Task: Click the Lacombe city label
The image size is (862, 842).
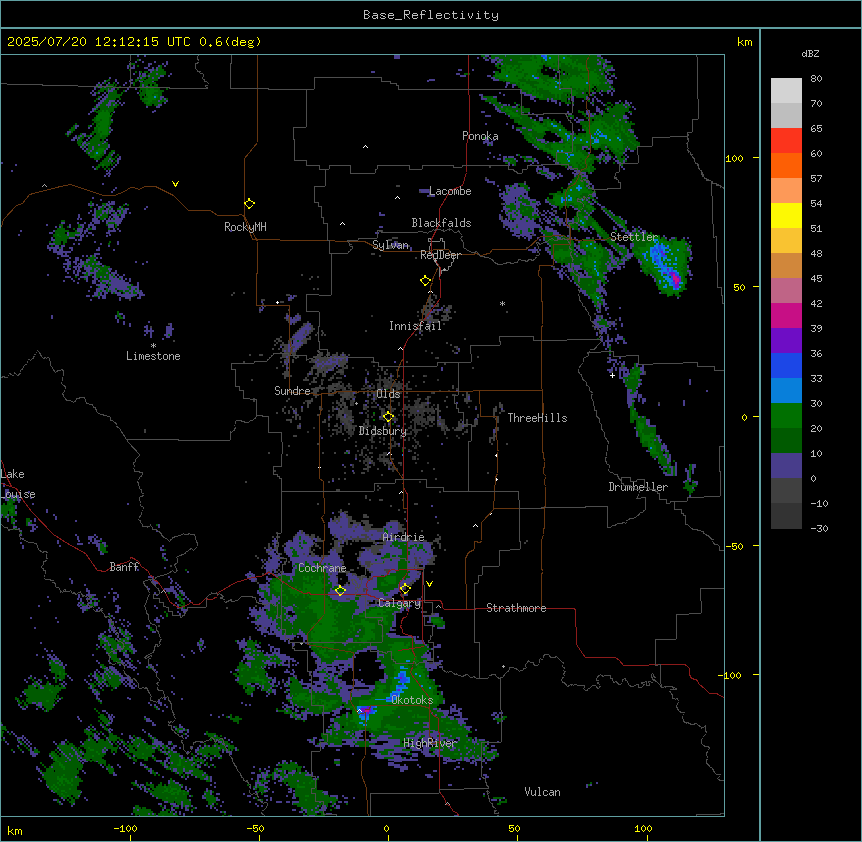Action: 450,191
